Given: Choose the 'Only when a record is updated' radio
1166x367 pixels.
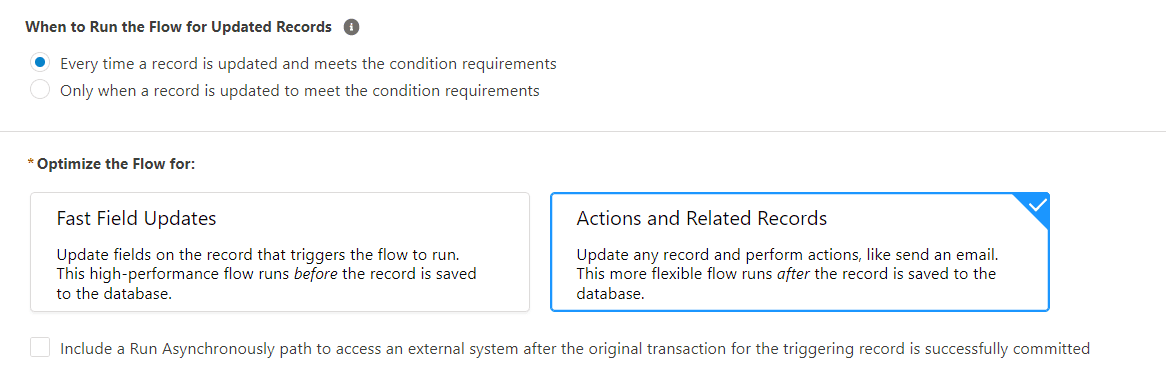Looking at the screenshot, I should coord(40,91).
